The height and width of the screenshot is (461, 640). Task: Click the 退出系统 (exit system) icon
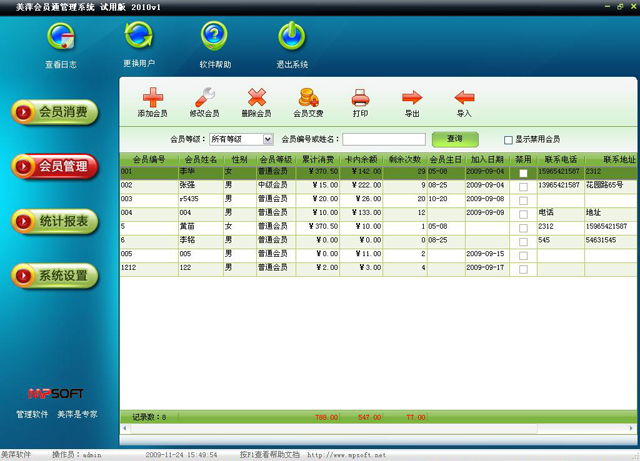coord(291,38)
